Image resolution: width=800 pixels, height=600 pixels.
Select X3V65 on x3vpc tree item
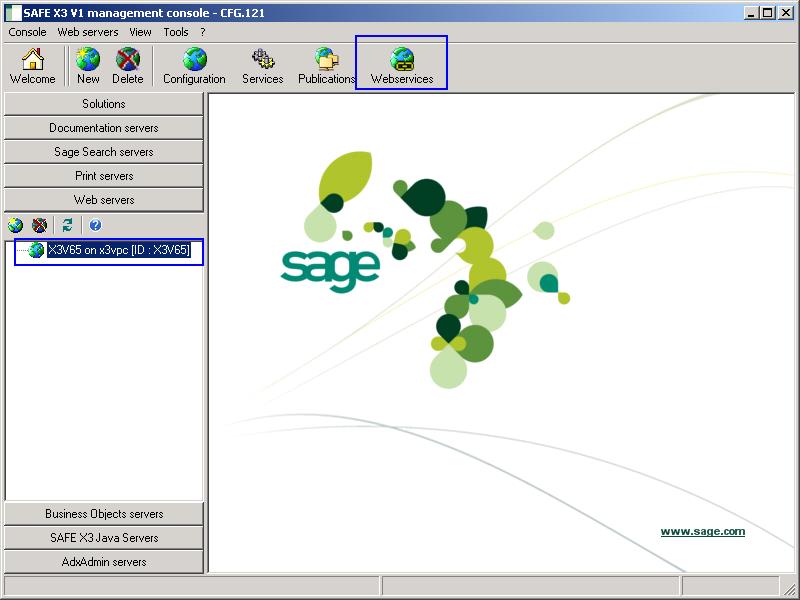[x=119, y=250]
